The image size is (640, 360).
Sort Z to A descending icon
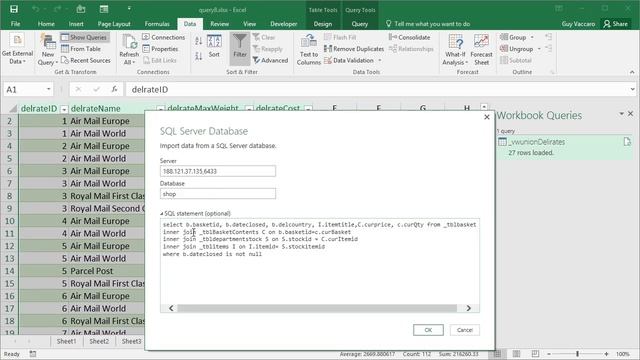point(198,56)
